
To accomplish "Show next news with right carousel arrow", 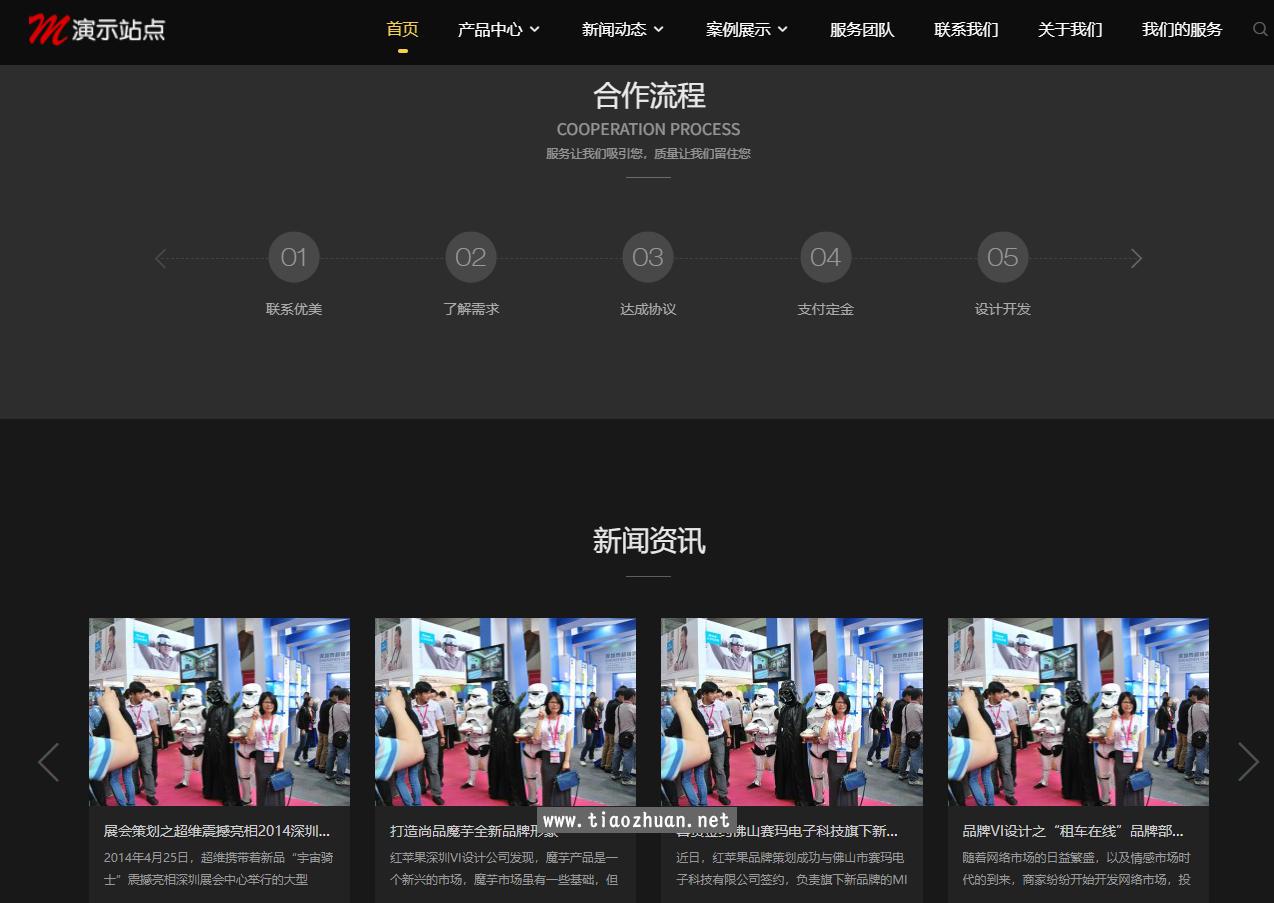I will tap(1247, 762).
